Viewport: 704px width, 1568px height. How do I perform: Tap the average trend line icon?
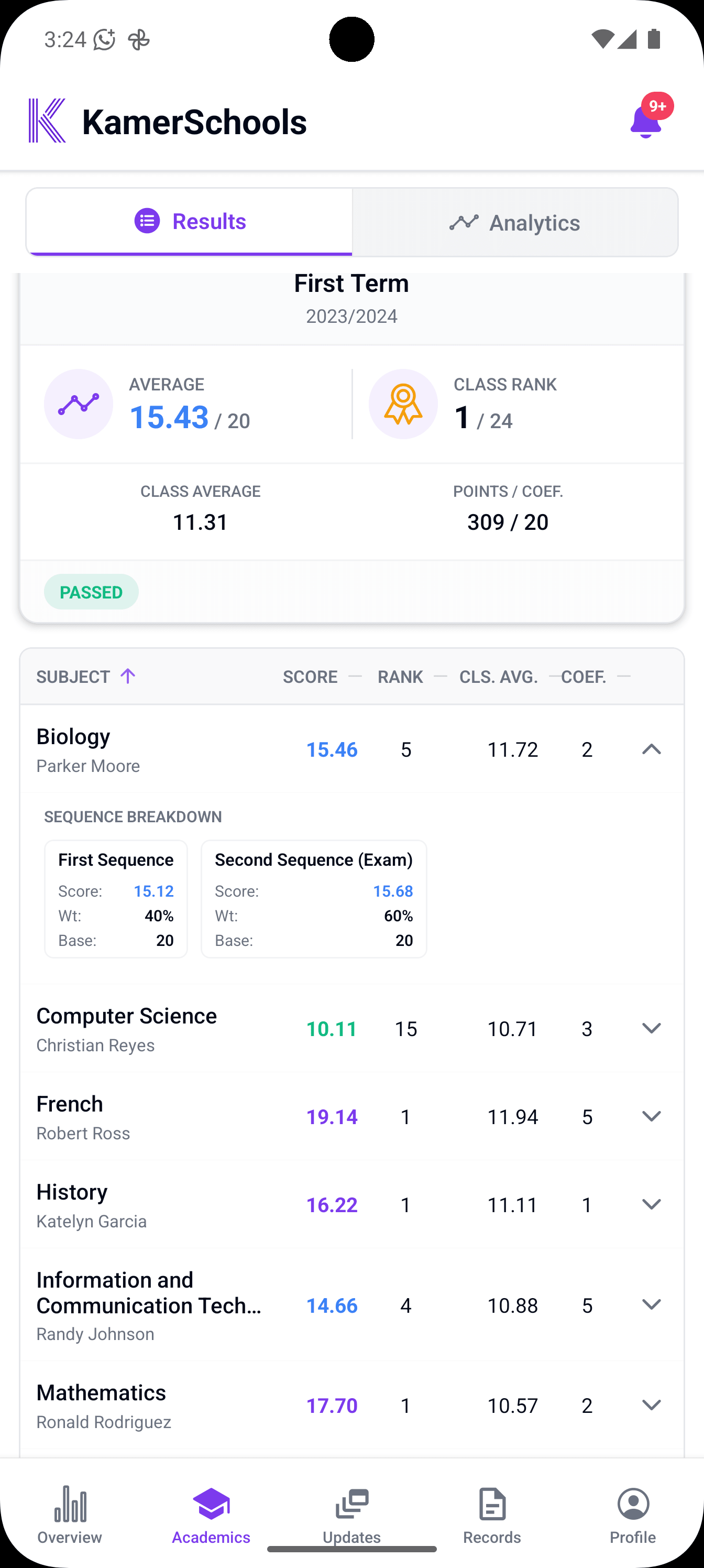[79, 404]
